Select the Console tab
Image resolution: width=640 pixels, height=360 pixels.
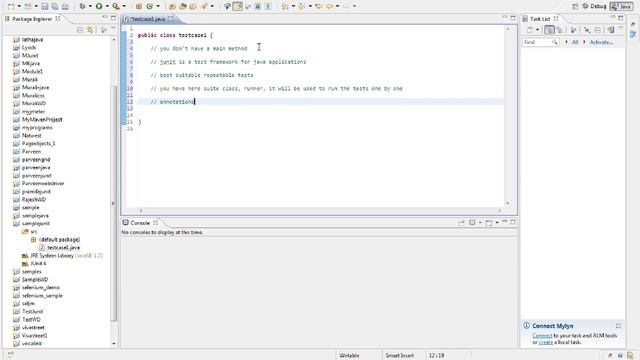pos(140,223)
